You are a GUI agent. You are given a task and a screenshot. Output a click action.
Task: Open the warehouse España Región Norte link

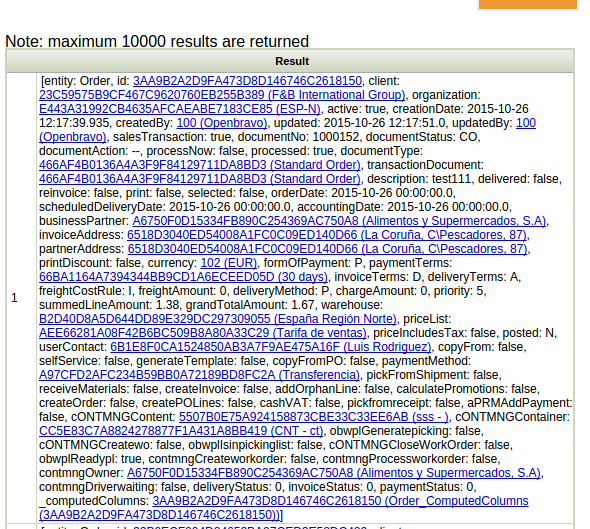[218, 319]
